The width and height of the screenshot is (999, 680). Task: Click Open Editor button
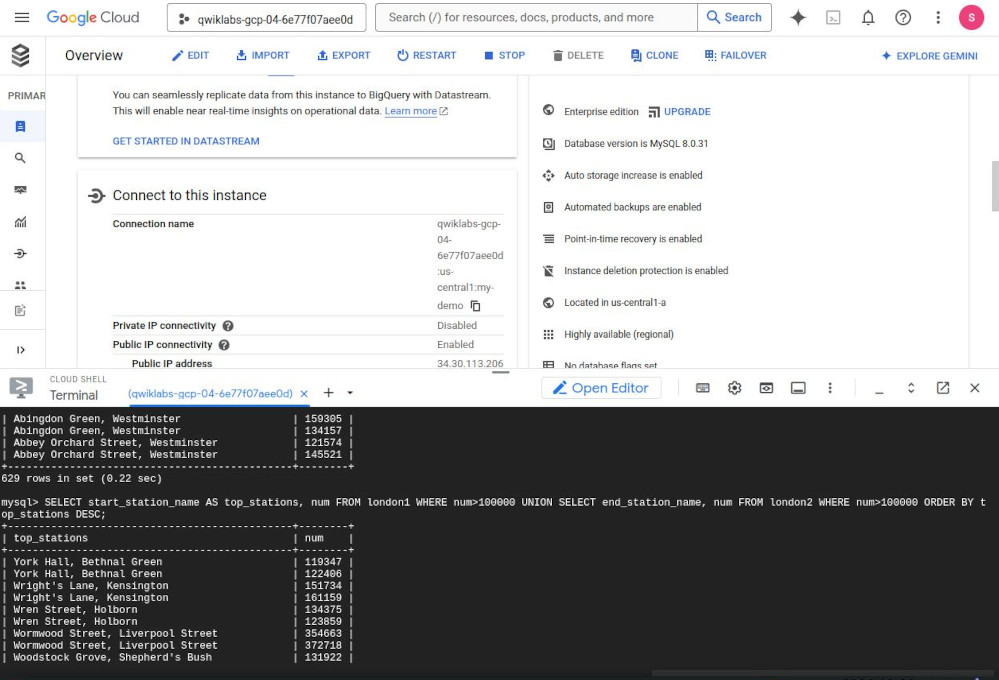pyautogui.click(x=601, y=388)
